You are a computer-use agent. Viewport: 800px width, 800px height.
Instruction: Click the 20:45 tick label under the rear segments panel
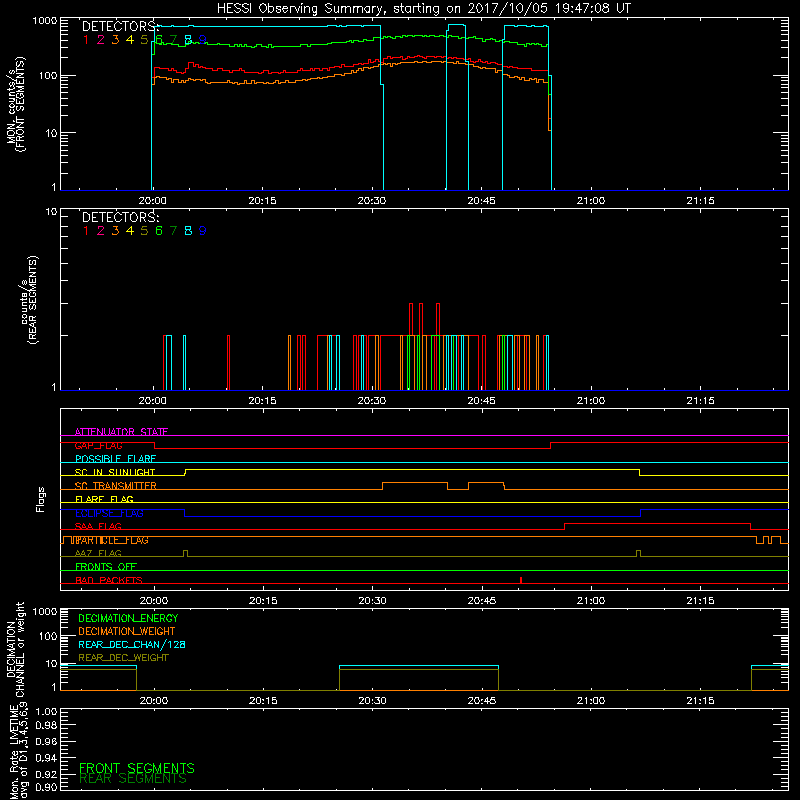(482, 401)
